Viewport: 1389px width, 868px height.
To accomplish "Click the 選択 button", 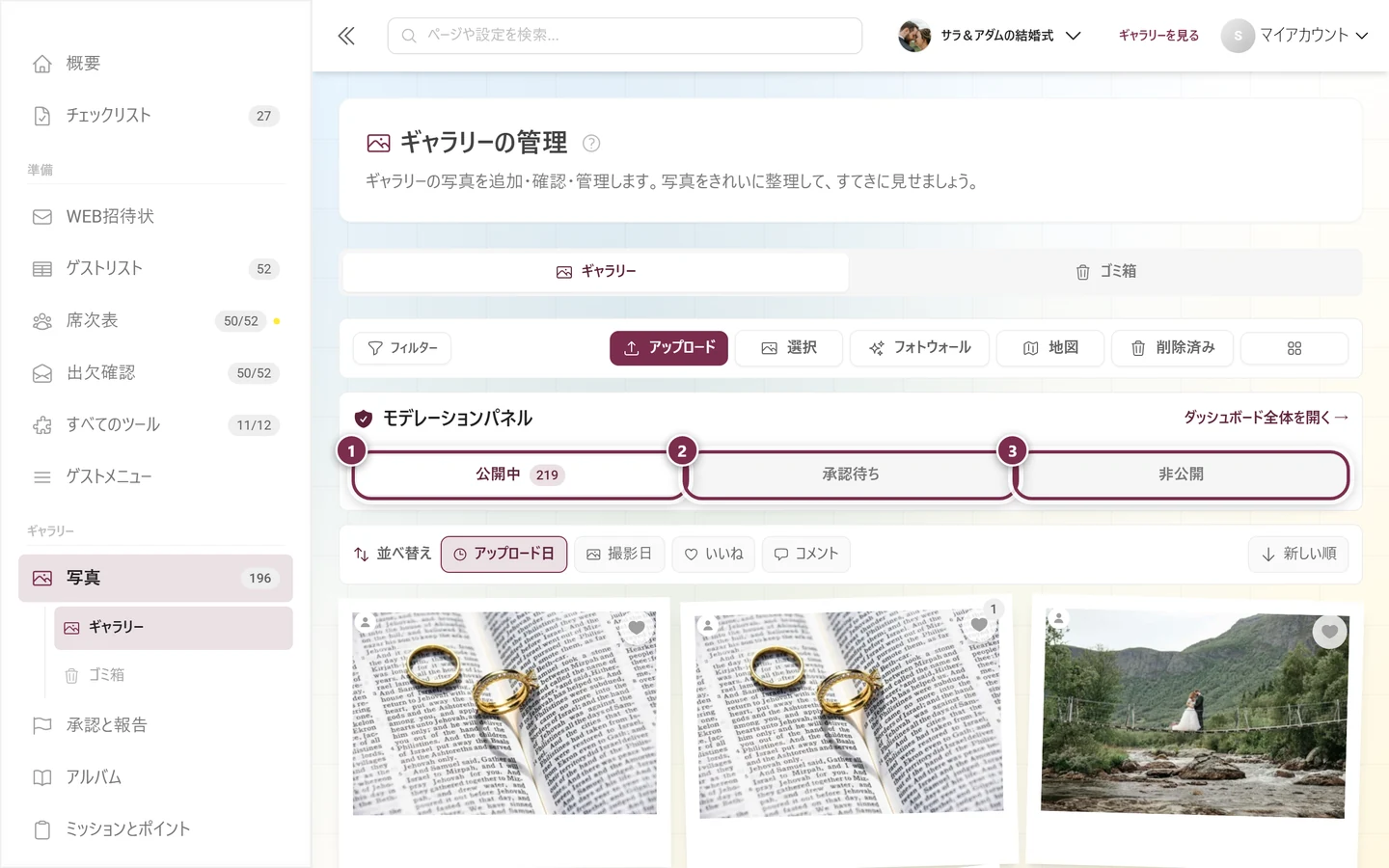I will pyautogui.click(x=789, y=348).
